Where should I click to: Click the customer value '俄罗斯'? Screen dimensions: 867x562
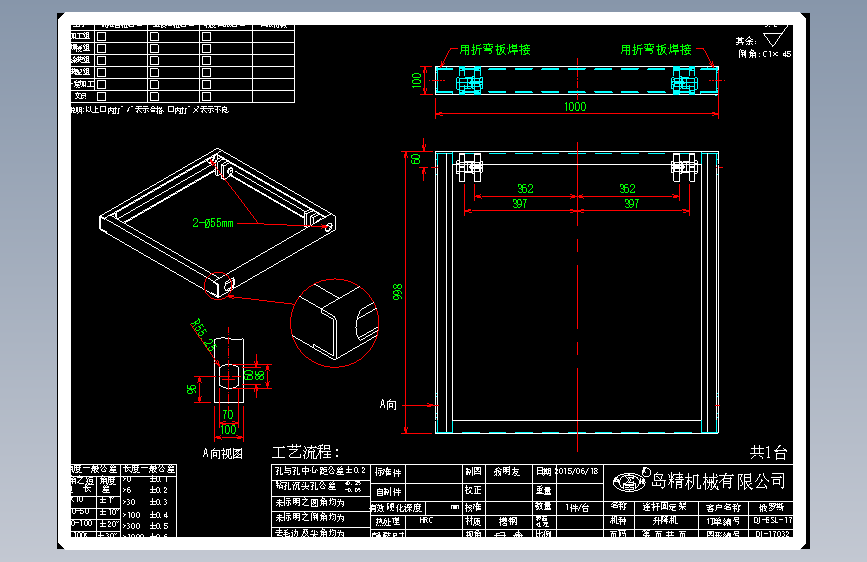pyautogui.click(x=771, y=507)
